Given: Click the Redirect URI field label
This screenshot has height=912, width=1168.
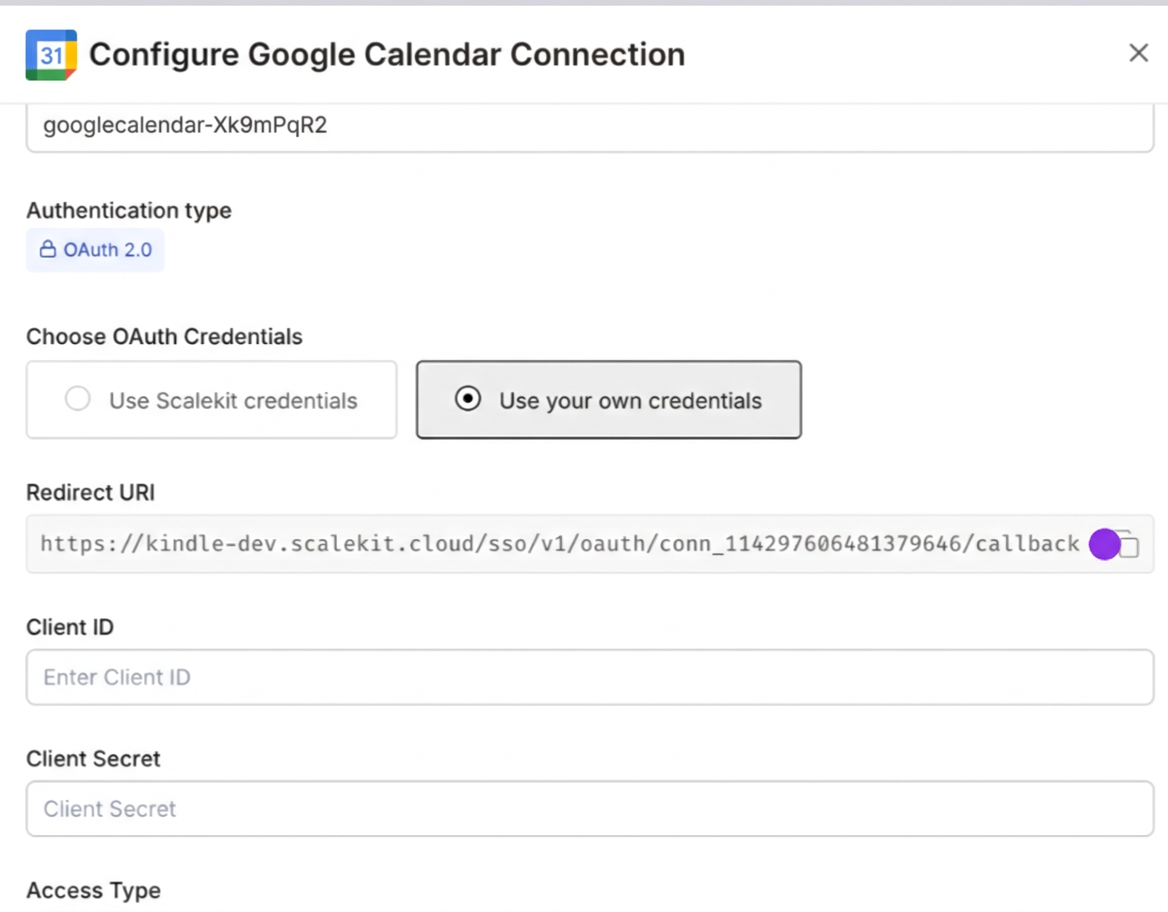Looking at the screenshot, I should click(90, 492).
